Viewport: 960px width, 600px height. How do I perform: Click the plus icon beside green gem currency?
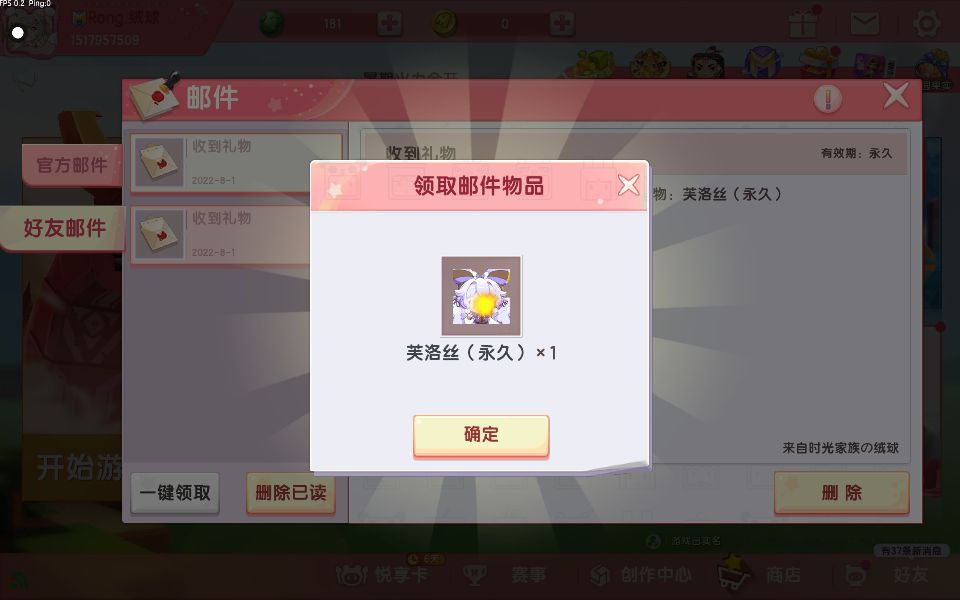pos(389,24)
